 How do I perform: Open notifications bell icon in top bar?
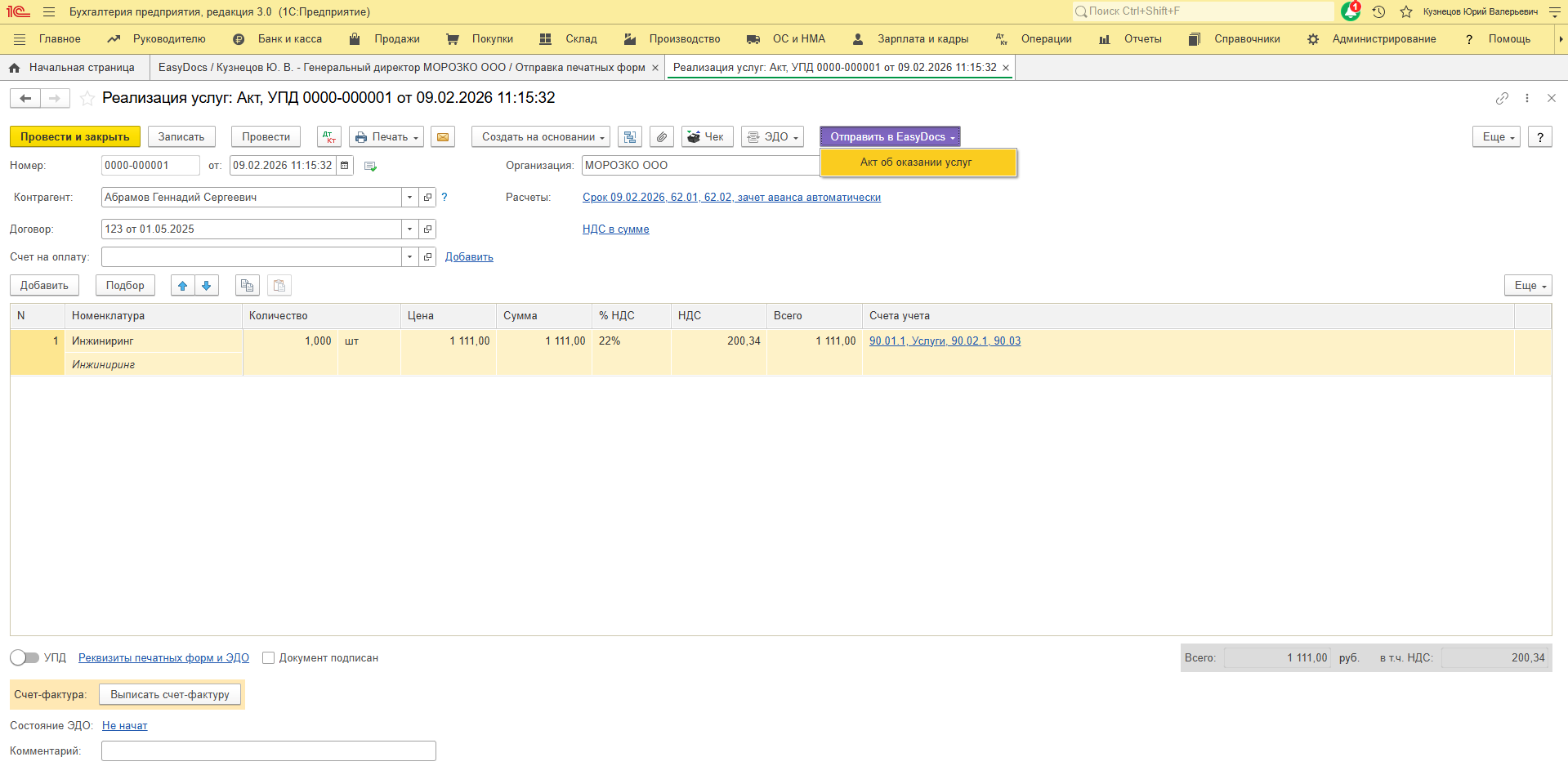pyautogui.click(x=1350, y=11)
